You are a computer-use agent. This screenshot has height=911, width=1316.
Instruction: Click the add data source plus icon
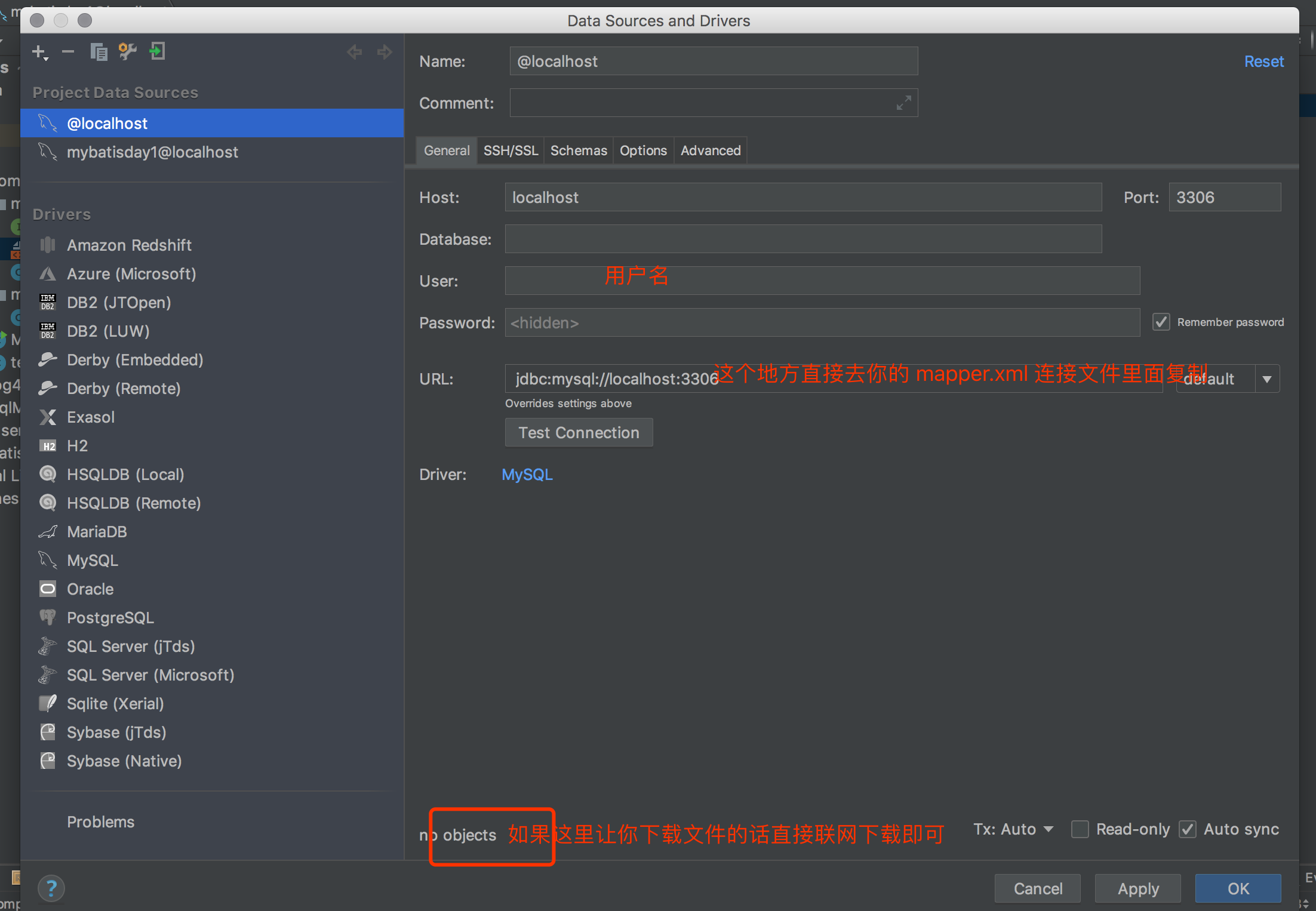pyautogui.click(x=38, y=52)
